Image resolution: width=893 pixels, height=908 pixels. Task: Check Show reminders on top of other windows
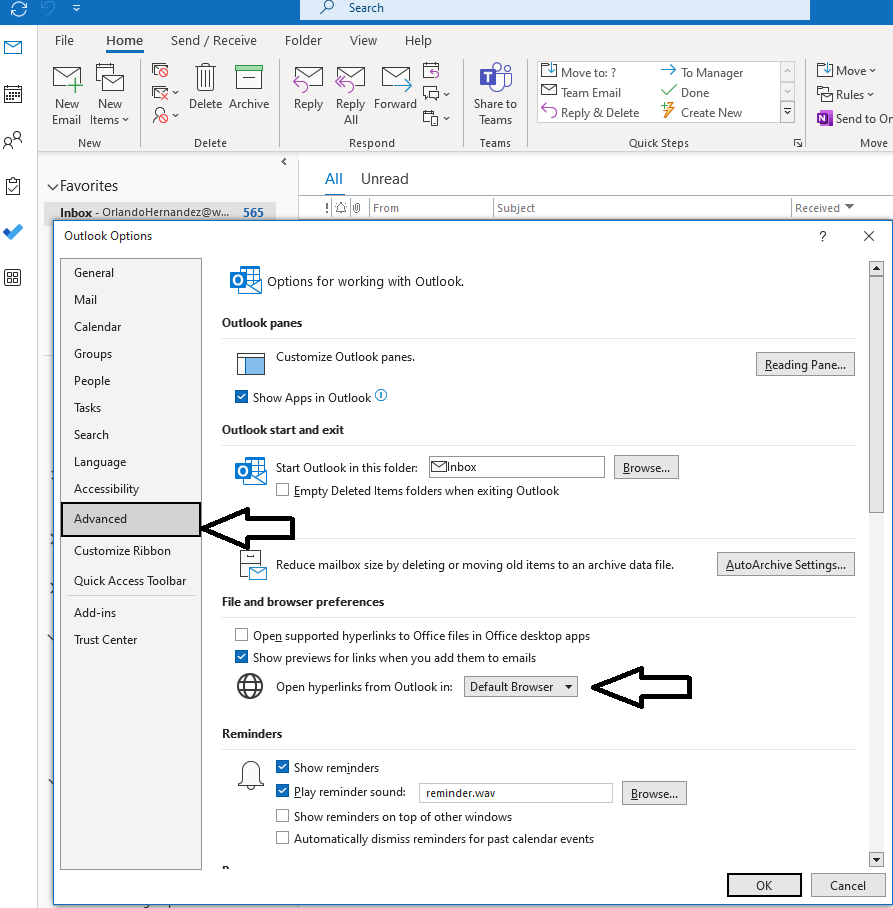tap(283, 817)
